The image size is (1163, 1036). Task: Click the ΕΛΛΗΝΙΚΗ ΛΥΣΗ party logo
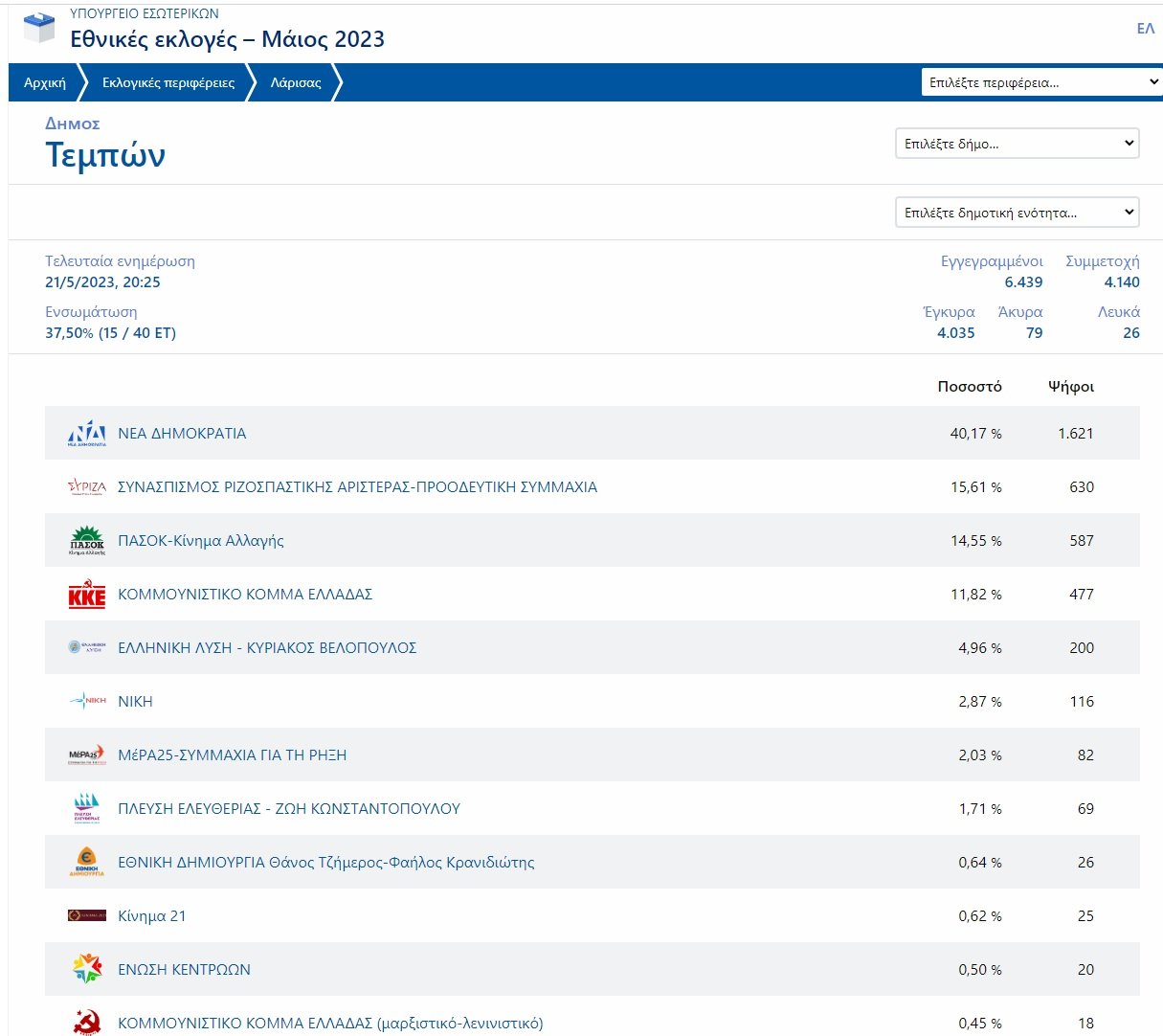(87, 648)
